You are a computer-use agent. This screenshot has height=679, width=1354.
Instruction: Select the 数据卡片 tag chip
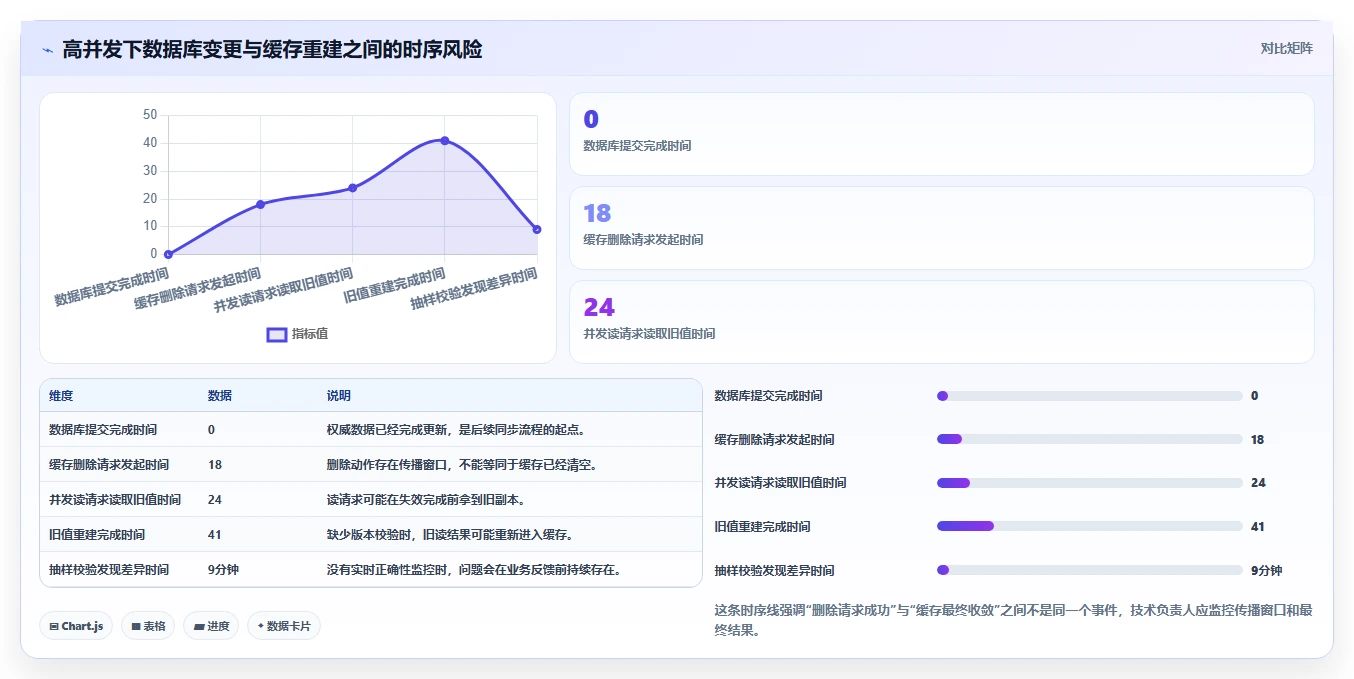284,626
